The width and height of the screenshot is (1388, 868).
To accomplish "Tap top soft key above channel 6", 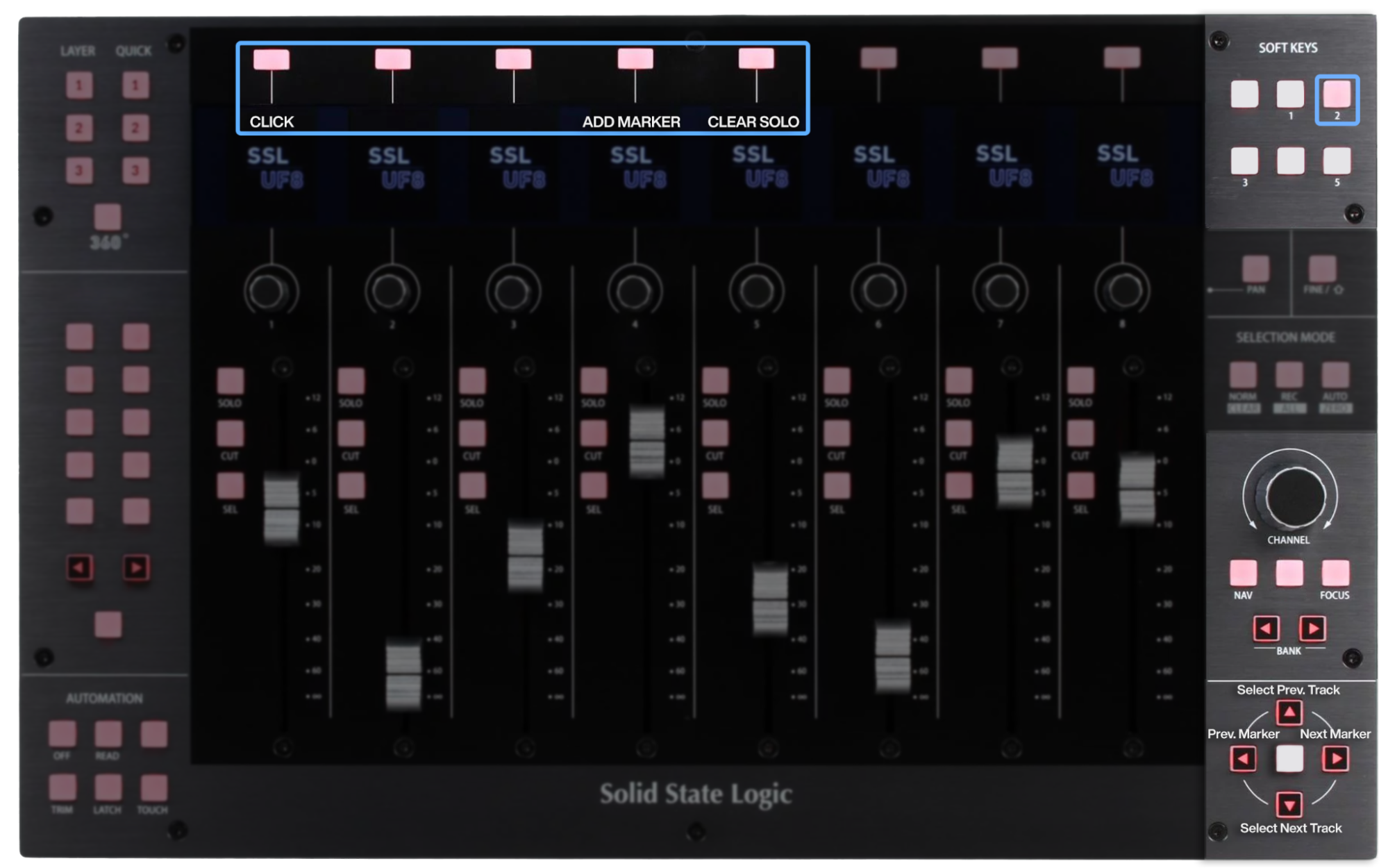I will 878,58.
